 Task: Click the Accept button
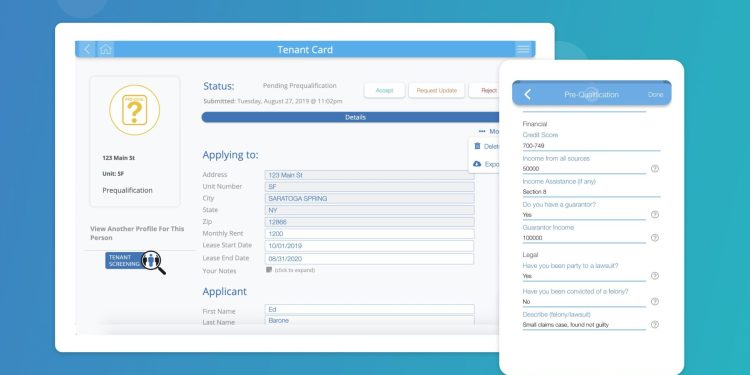point(385,90)
